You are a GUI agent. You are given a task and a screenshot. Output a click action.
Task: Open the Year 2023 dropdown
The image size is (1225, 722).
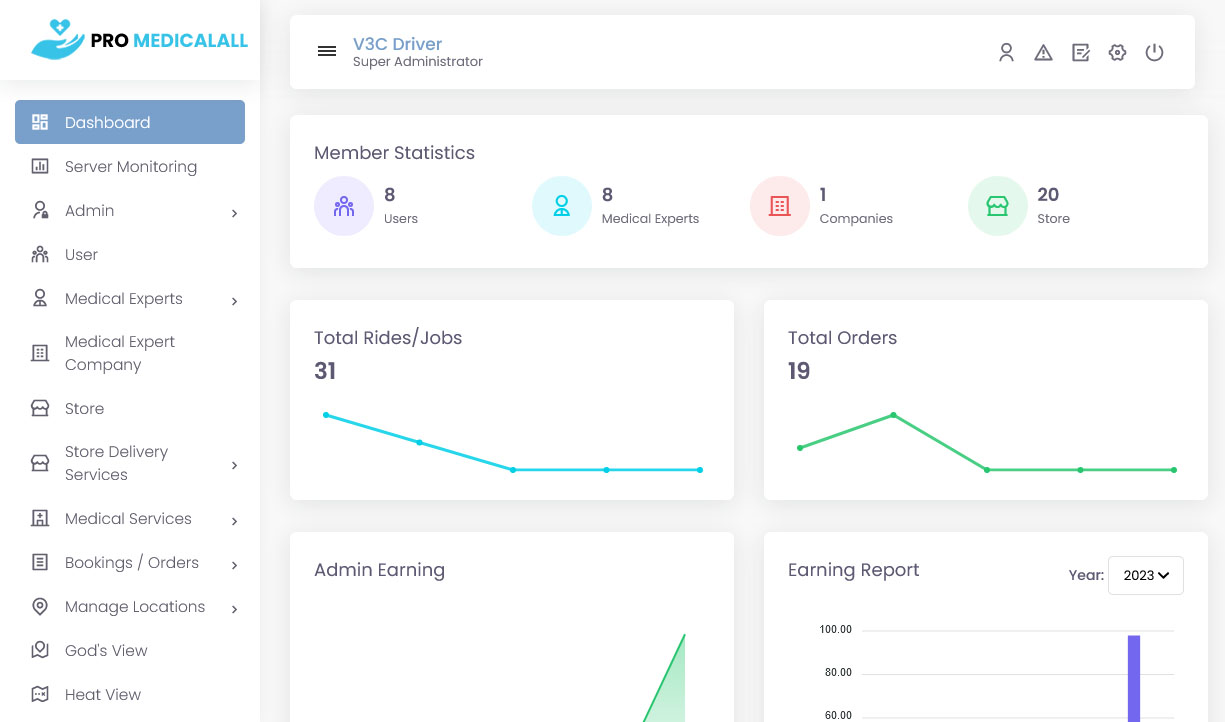(1146, 575)
